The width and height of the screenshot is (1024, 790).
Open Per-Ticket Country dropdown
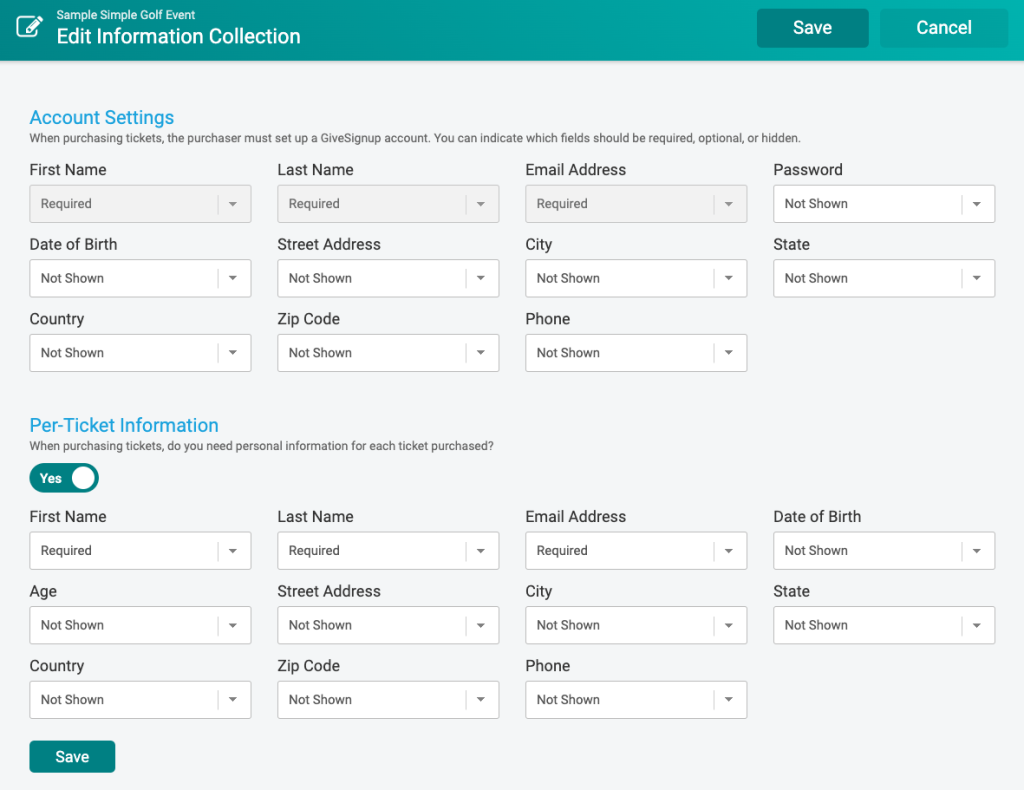click(x=140, y=699)
